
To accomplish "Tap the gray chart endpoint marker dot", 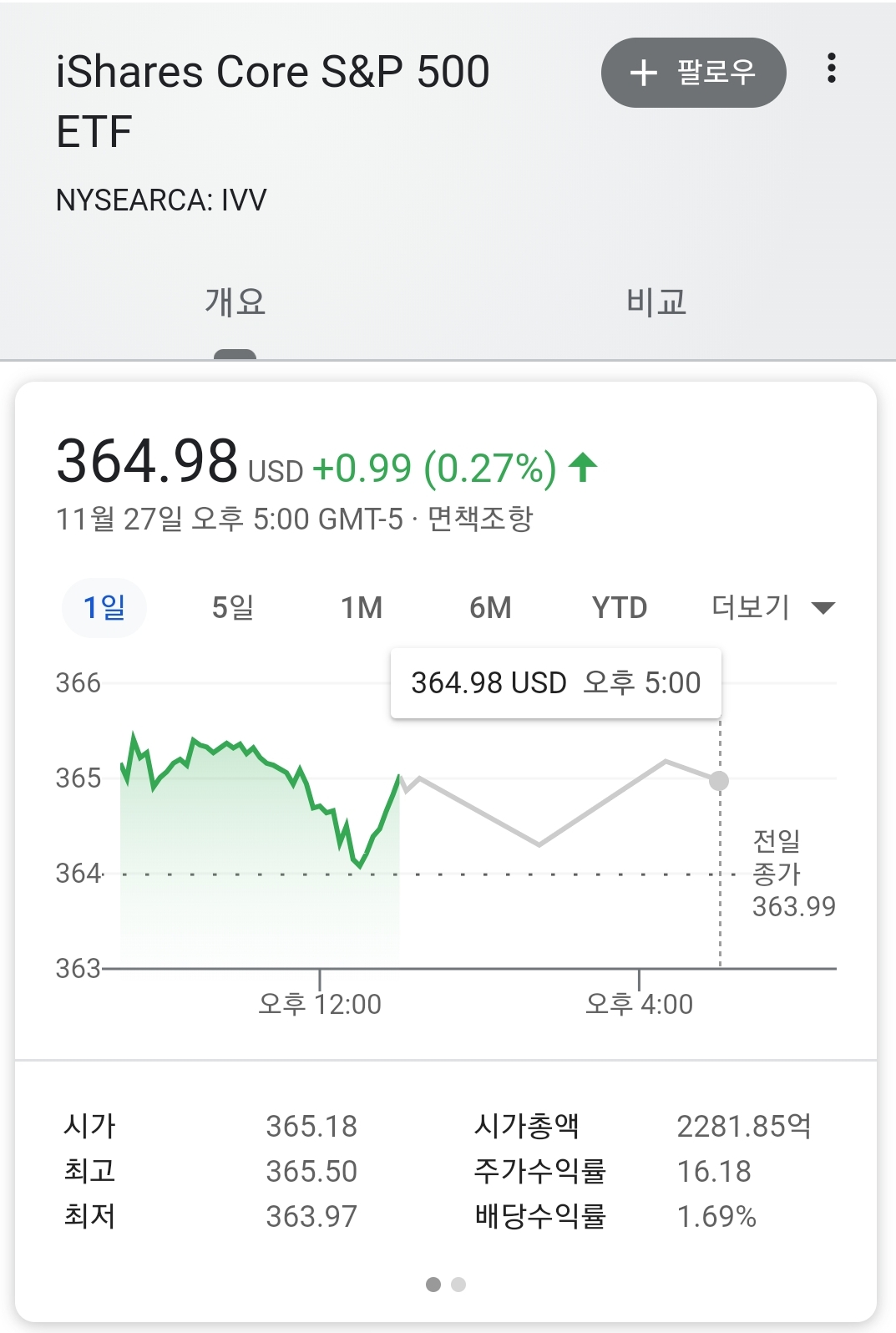I will (719, 781).
